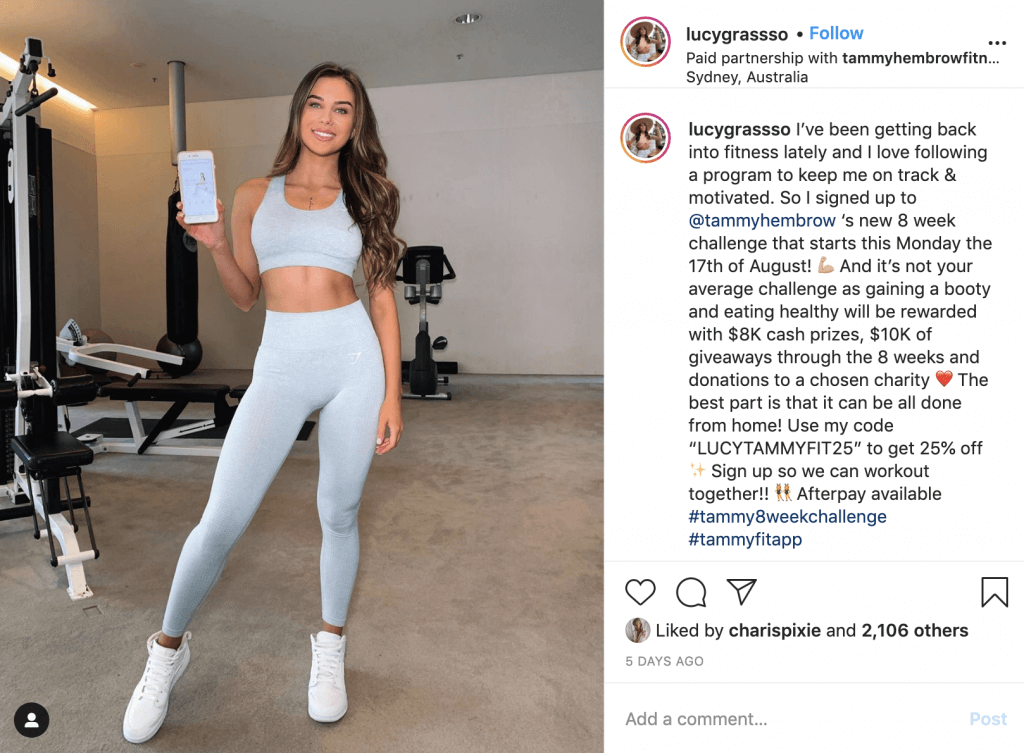Open the tammyhembrowfitn... paid partnership link
This screenshot has height=753, width=1024.
pyautogui.click(x=921, y=58)
